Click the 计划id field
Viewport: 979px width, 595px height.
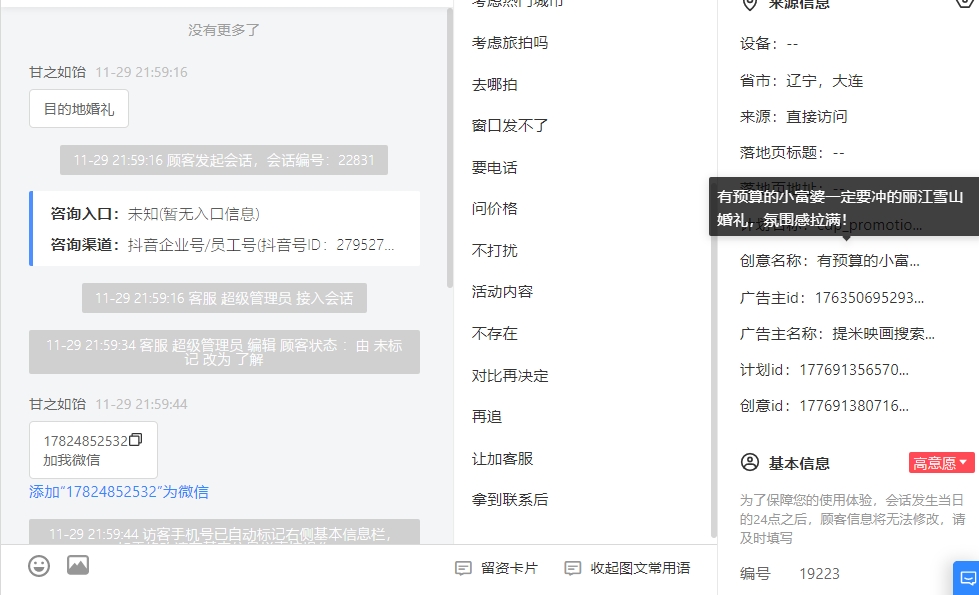click(824, 370)
